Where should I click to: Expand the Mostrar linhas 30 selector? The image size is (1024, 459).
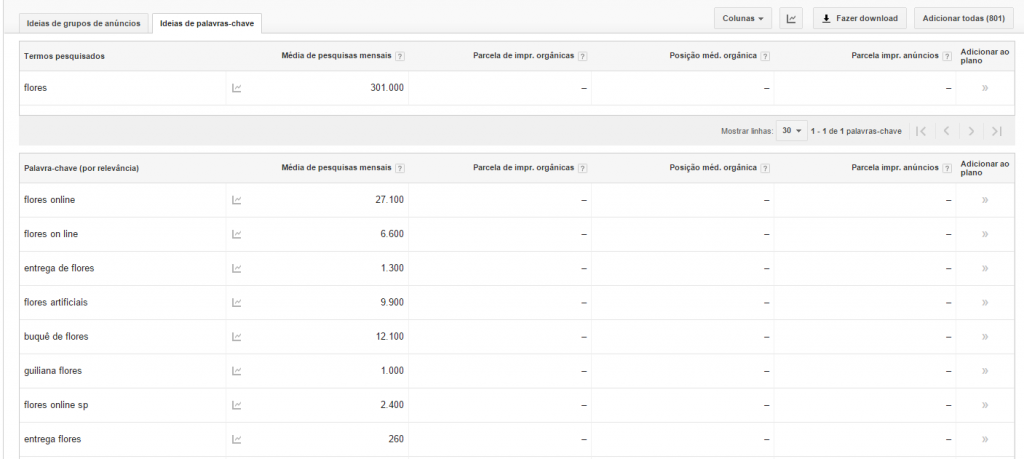pos(792,131)
